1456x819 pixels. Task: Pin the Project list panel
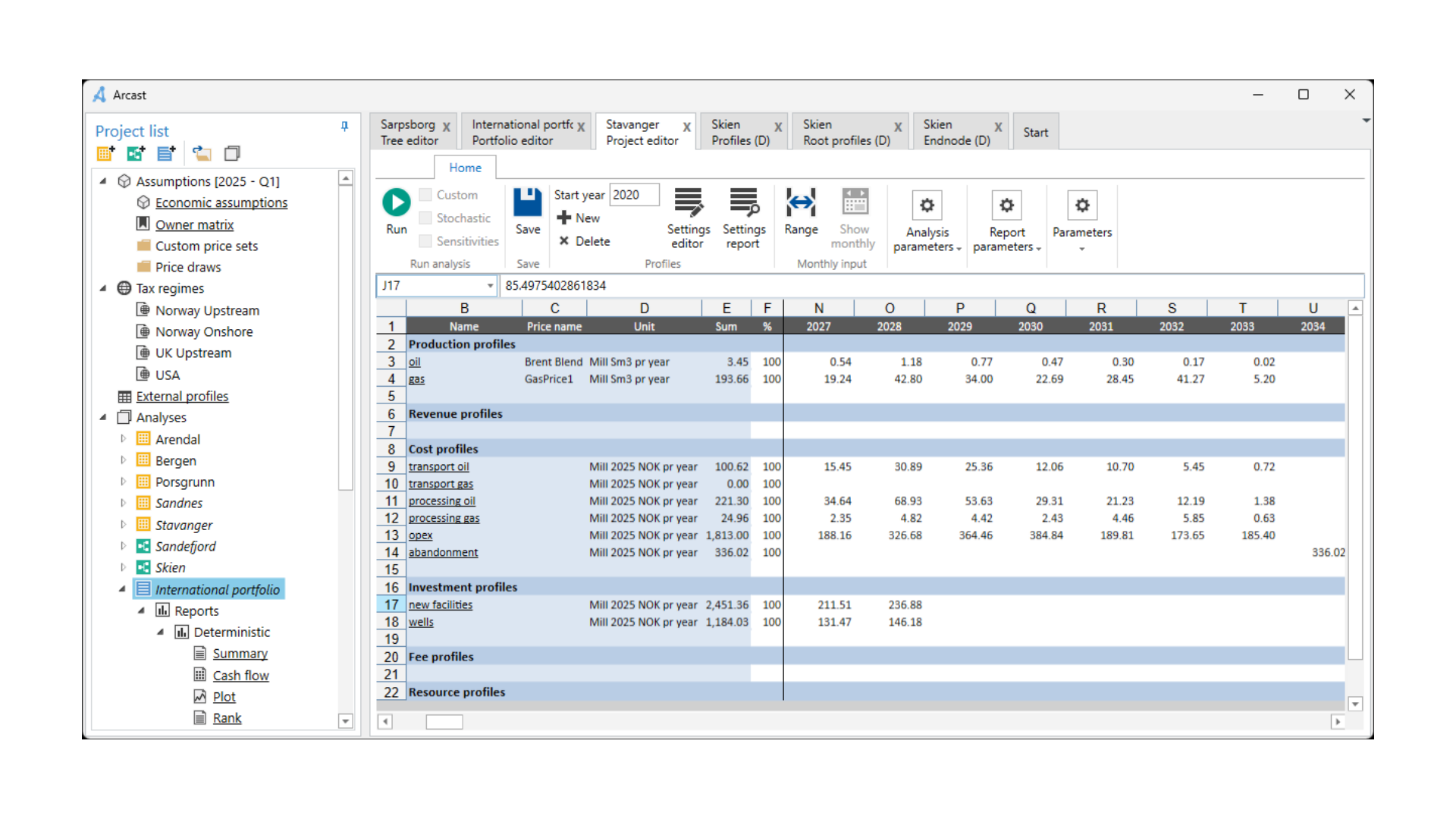(344, 127)
